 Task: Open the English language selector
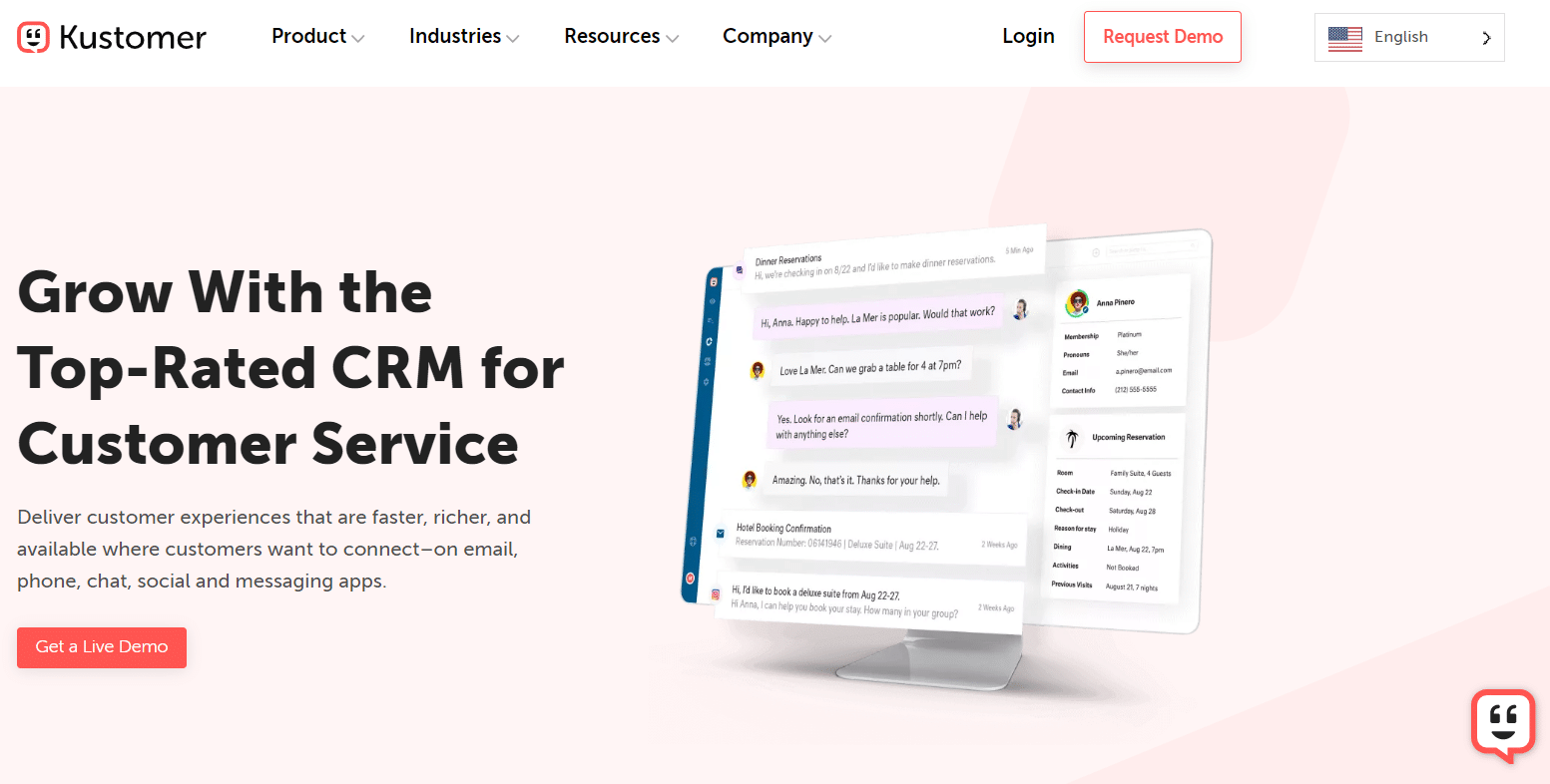tap(1409, 37)
